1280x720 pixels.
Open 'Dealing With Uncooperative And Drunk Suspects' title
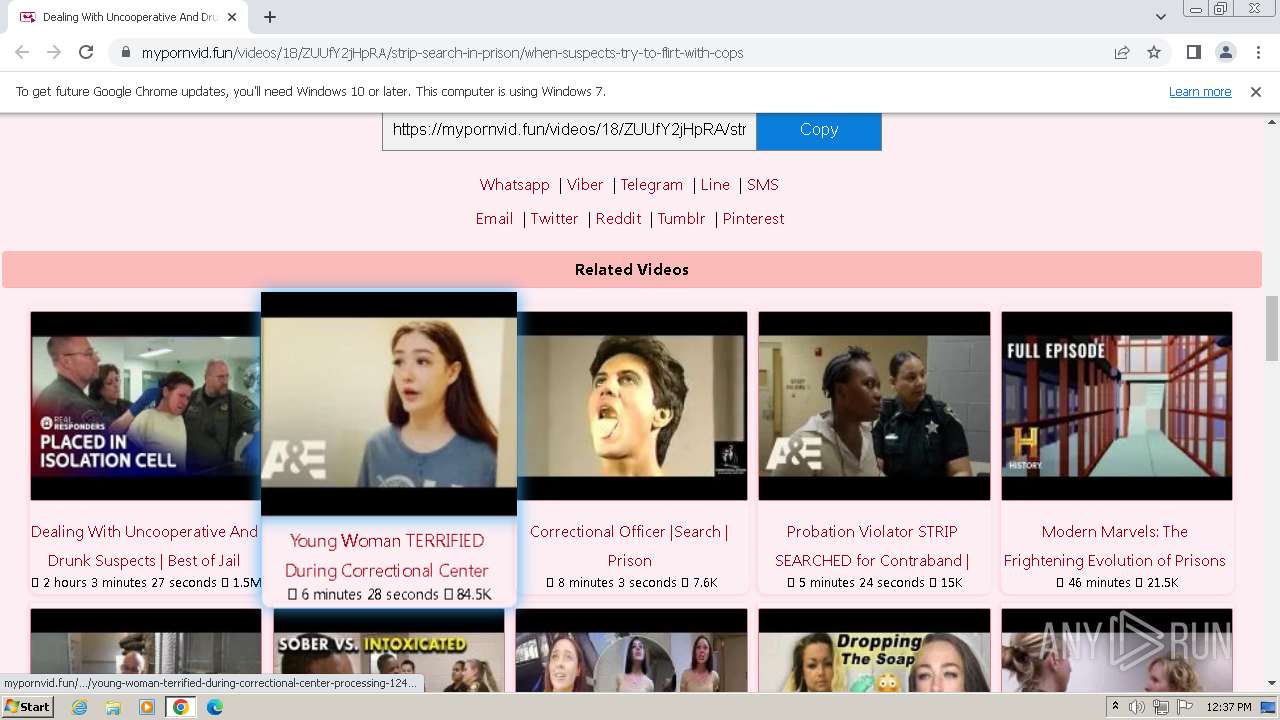point(144,546)
